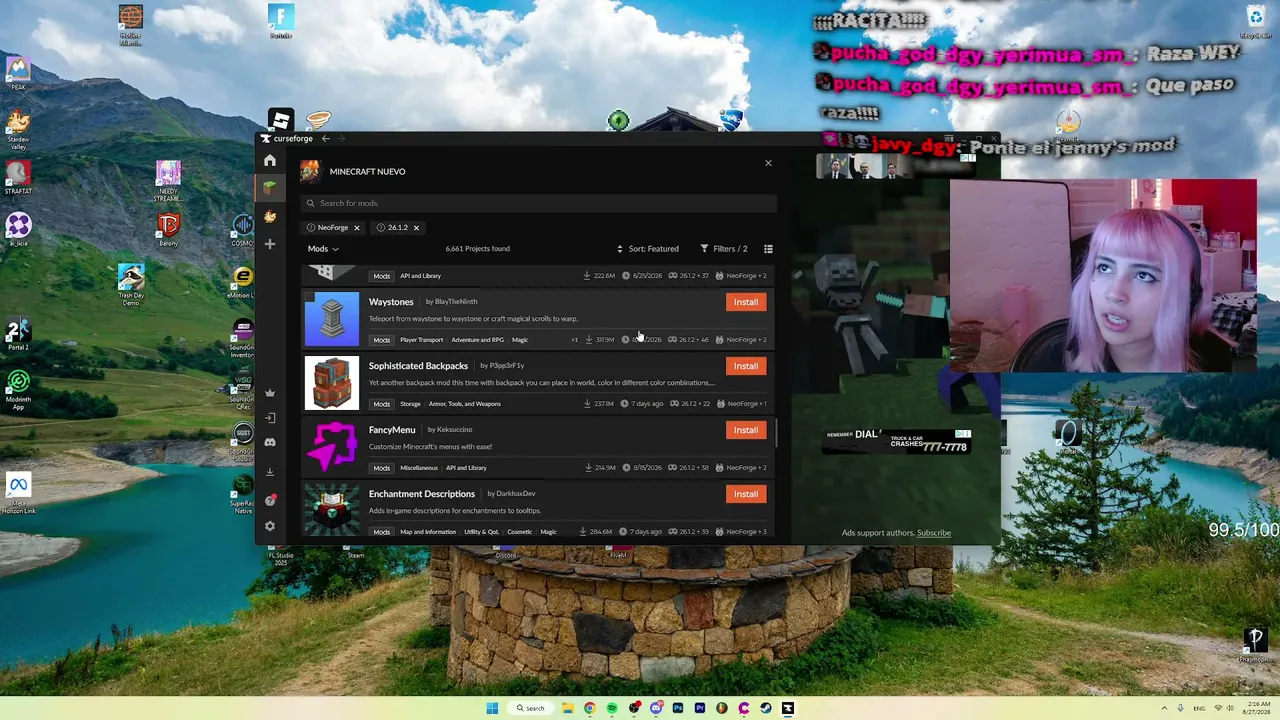Open author Keksuccino's profile link

[x=455, y=430]
